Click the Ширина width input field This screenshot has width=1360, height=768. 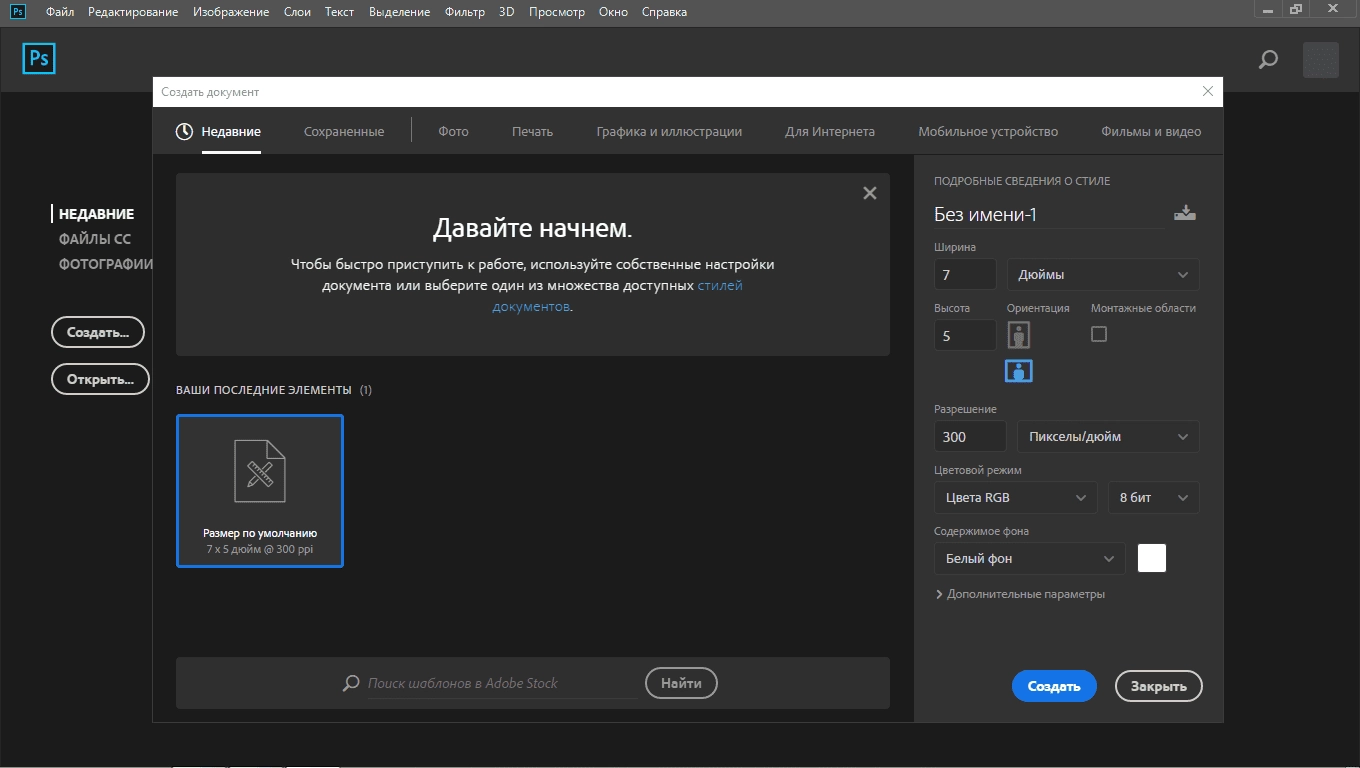(x=965, y=274)
